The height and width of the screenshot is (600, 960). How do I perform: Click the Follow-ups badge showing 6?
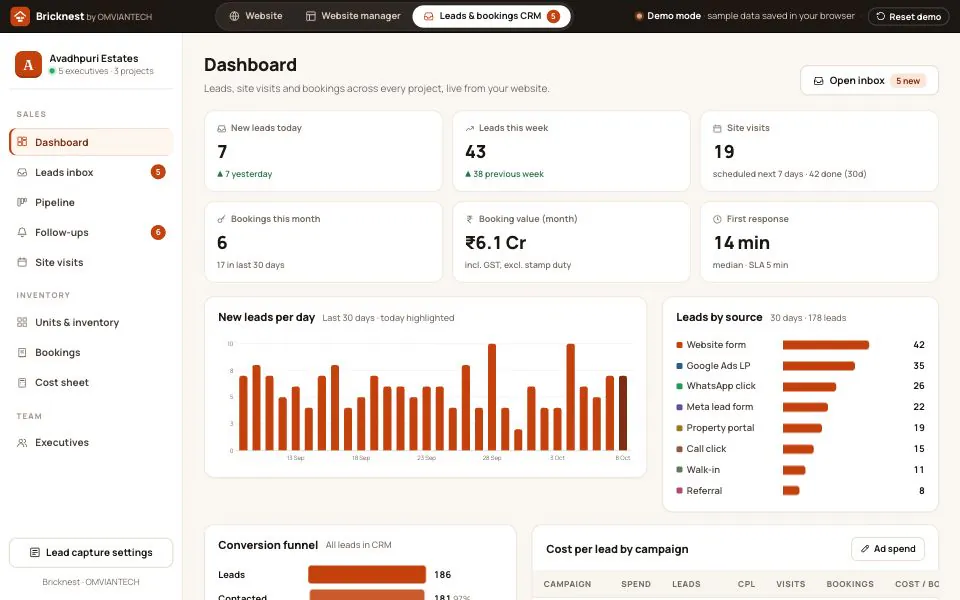tap(158, 232)
